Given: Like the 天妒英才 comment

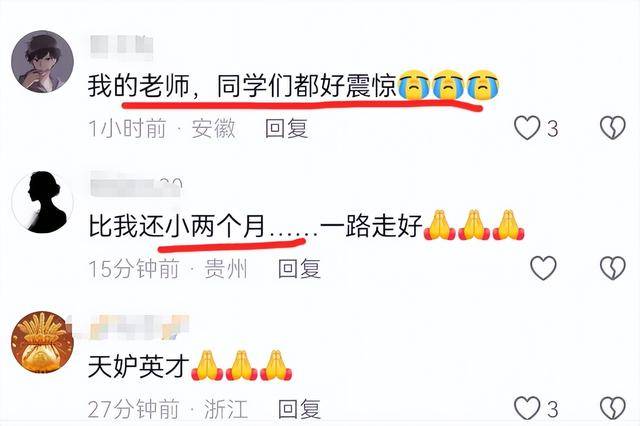Looking at the screenshot, I should (527, 408).
